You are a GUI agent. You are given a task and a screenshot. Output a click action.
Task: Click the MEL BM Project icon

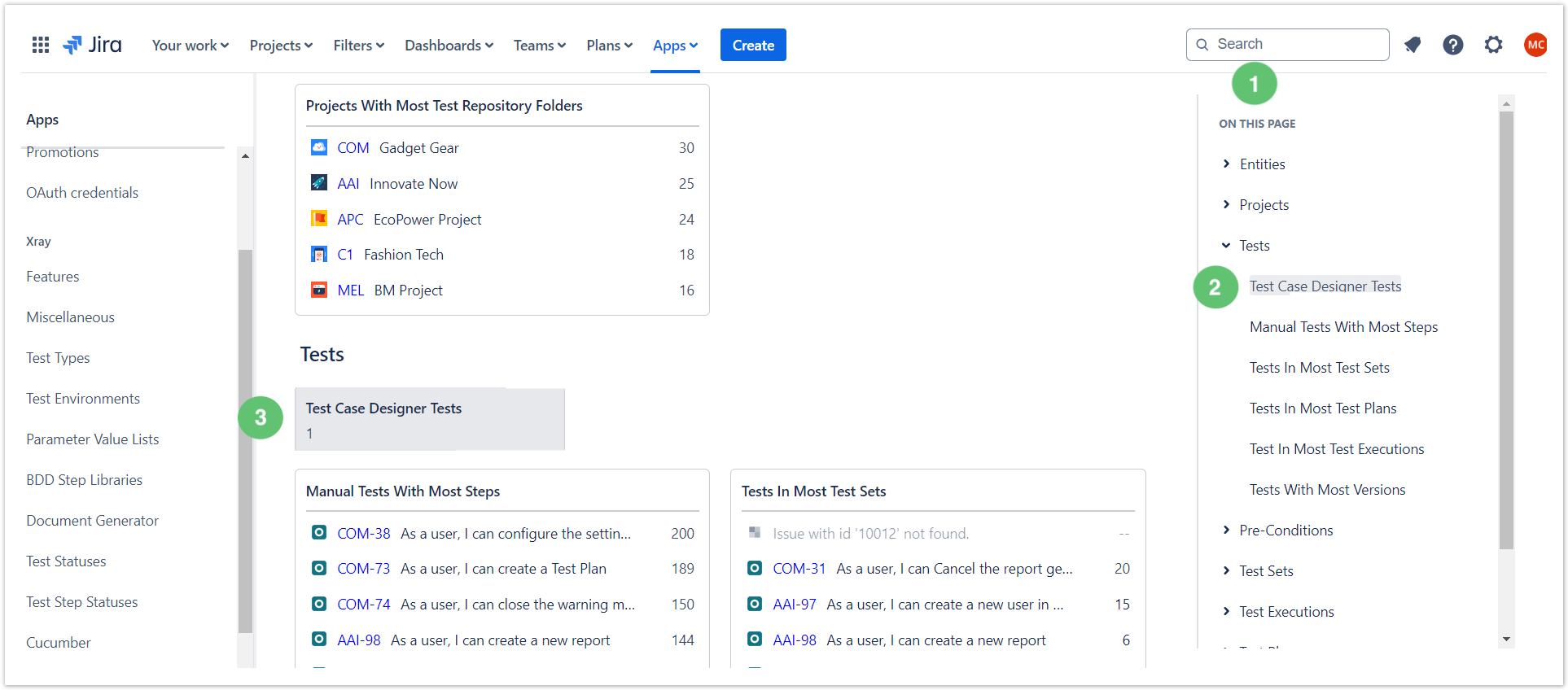click(319, 290)
